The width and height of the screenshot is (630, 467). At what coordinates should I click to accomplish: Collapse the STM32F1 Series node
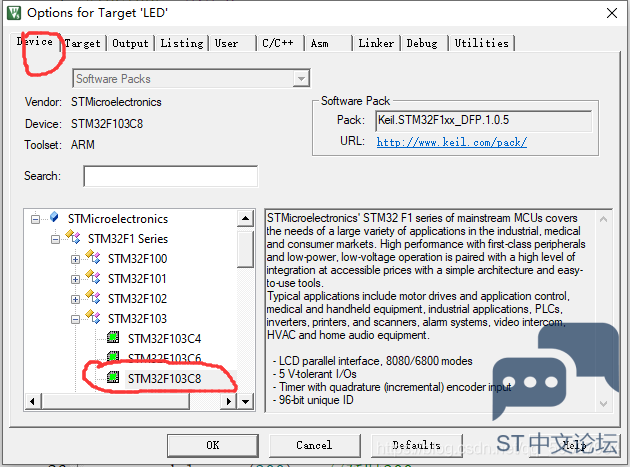click(55, 239)
